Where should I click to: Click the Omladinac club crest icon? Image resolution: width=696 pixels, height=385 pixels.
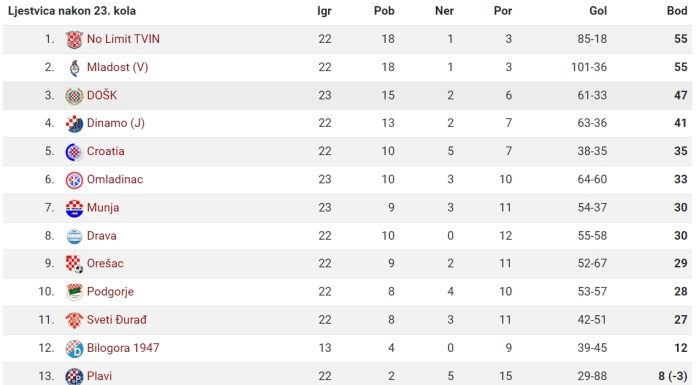pos(74,180)
